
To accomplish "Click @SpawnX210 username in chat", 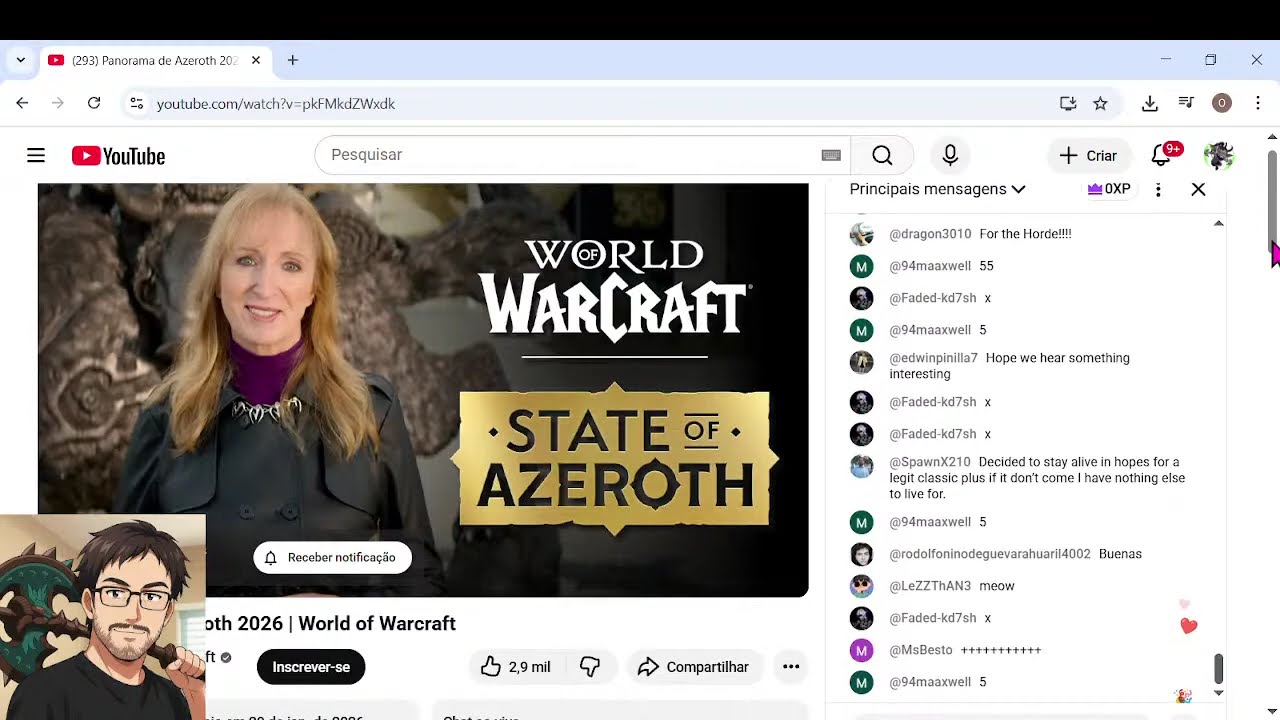I will pyautogui.click(x=930, y=462).
